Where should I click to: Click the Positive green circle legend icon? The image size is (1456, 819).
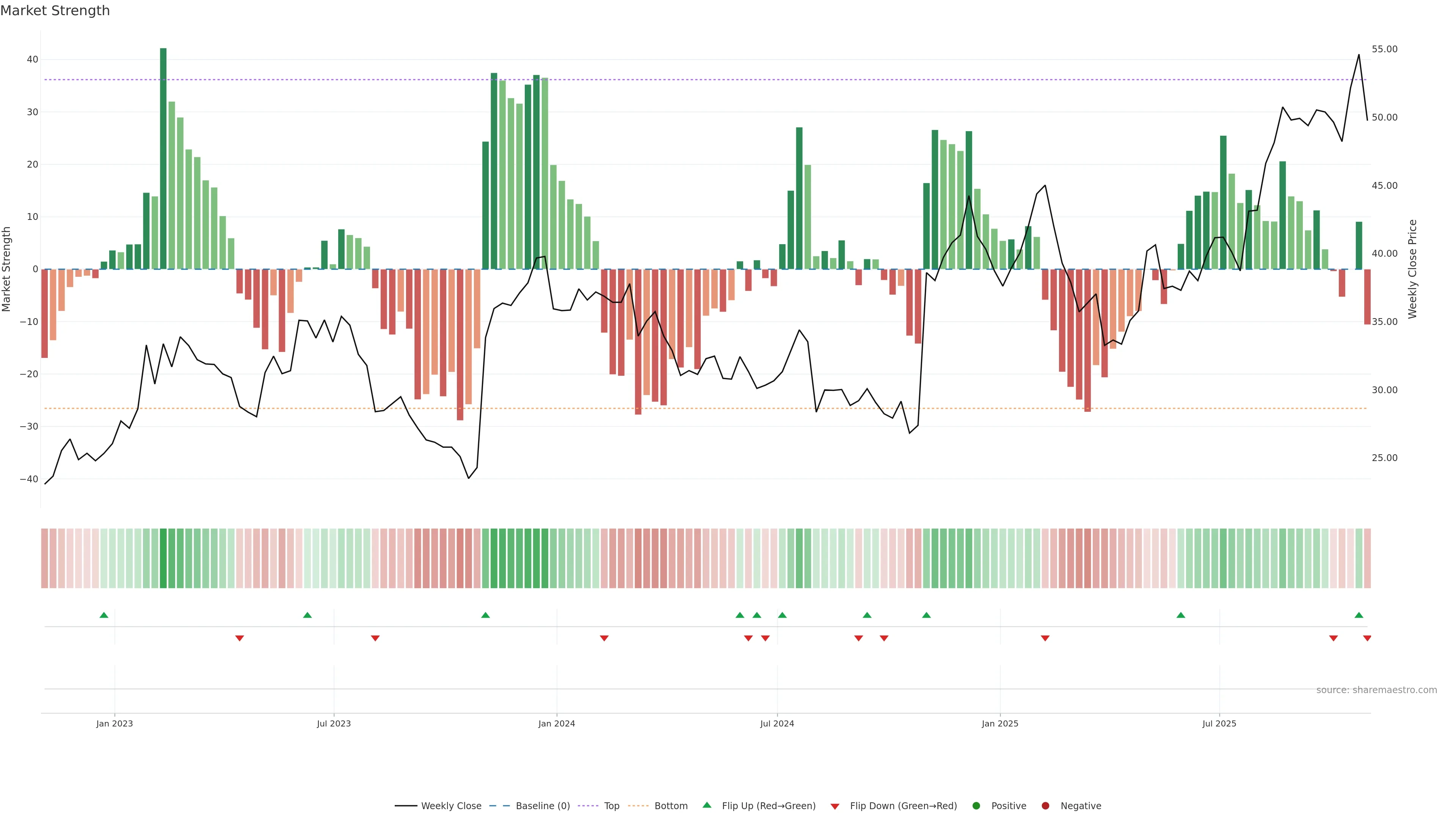(x=976, y=805)
